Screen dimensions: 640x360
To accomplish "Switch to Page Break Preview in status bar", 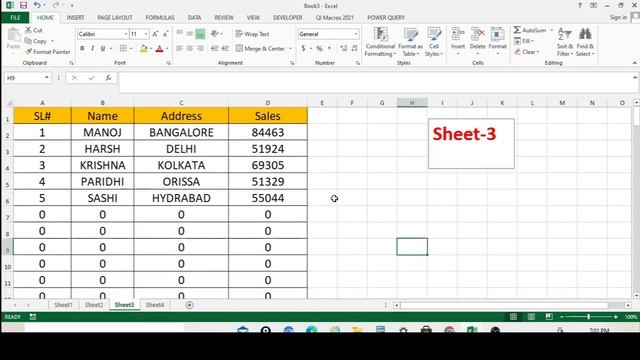I will [x=549, y=317].
